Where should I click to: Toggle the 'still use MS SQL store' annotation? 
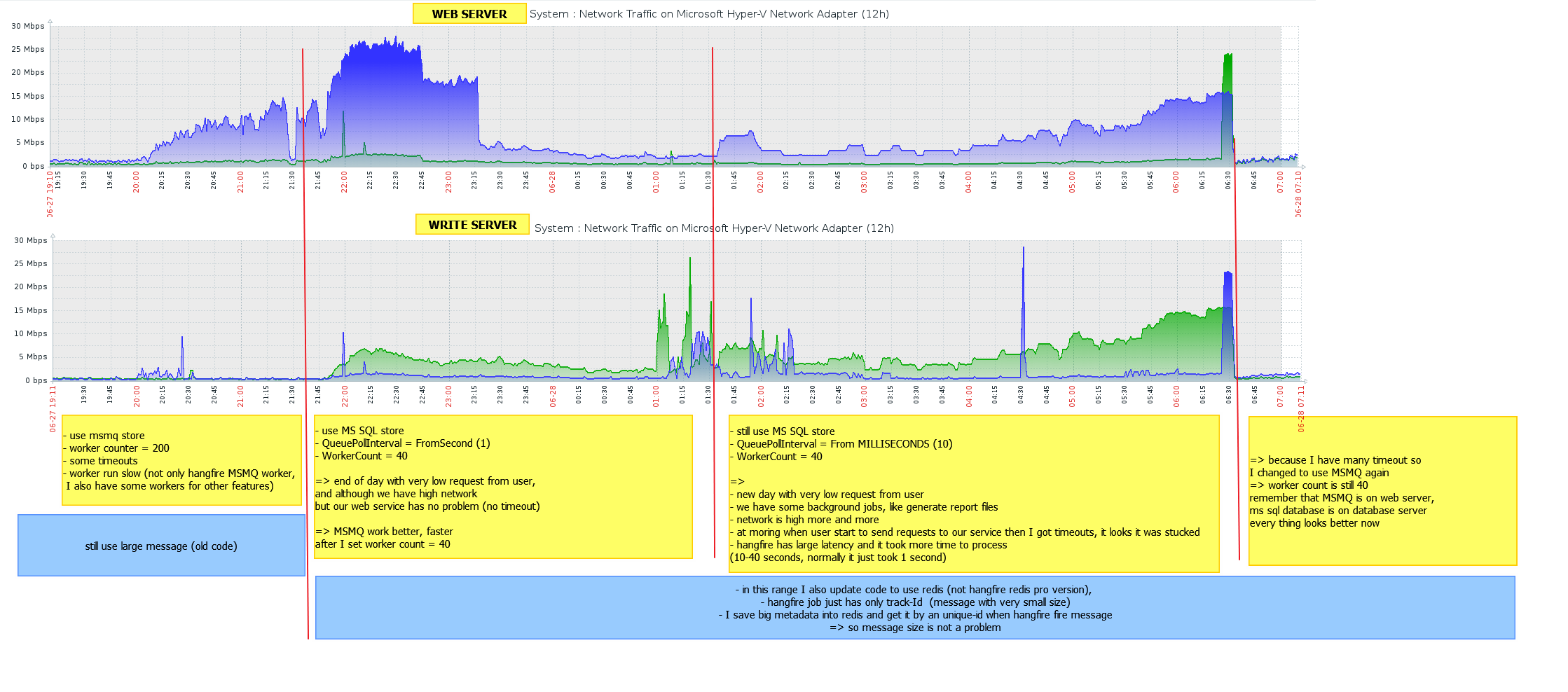974,490
